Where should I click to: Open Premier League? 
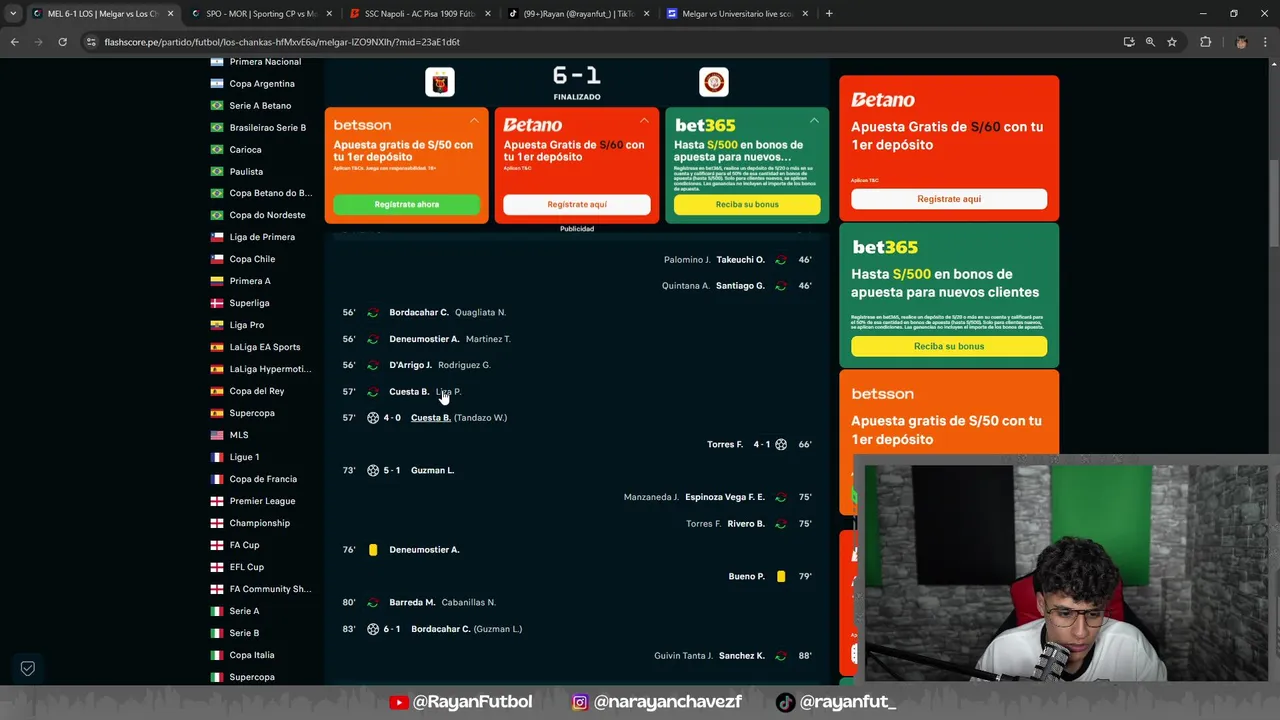click(262, 501)
